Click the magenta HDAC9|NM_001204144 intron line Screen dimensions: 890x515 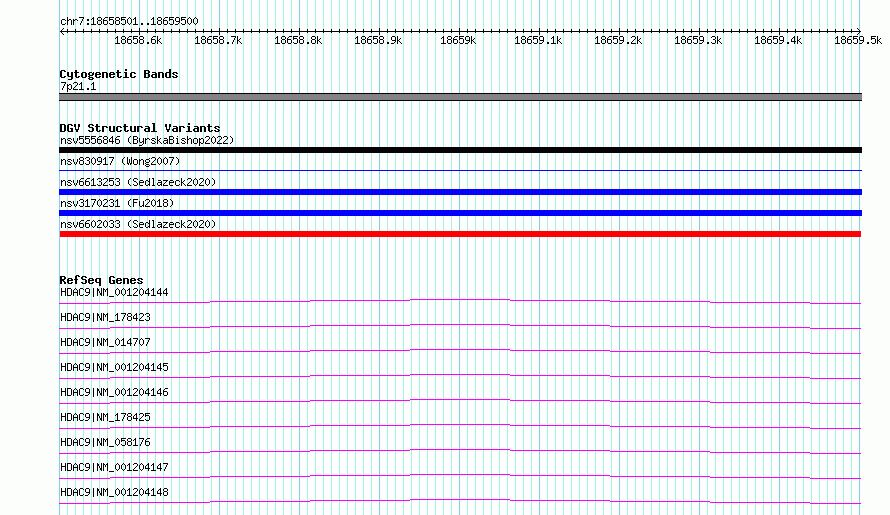[x=460, y=301]
